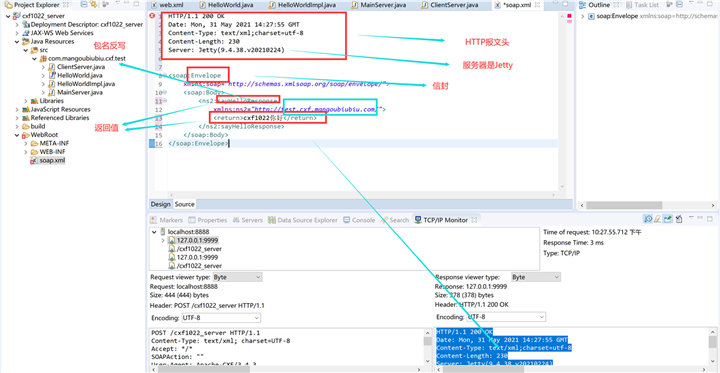
Task: Close the soap.xml editor tab
Action: pos(536,5)
